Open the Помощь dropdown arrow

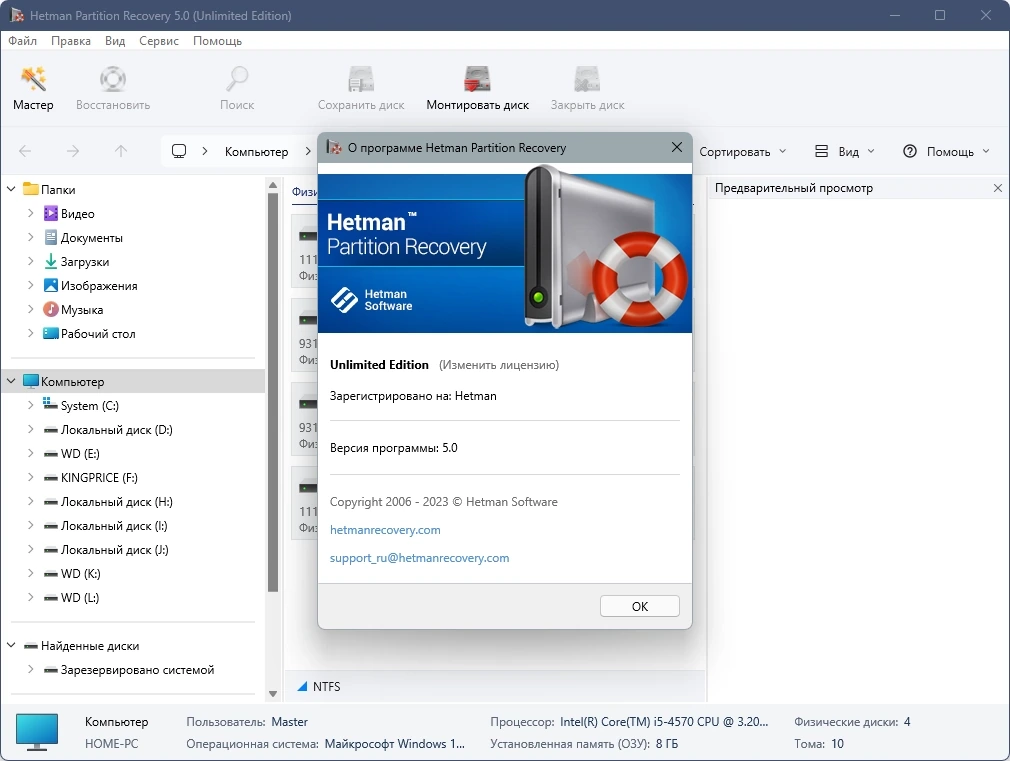(986, 151)
